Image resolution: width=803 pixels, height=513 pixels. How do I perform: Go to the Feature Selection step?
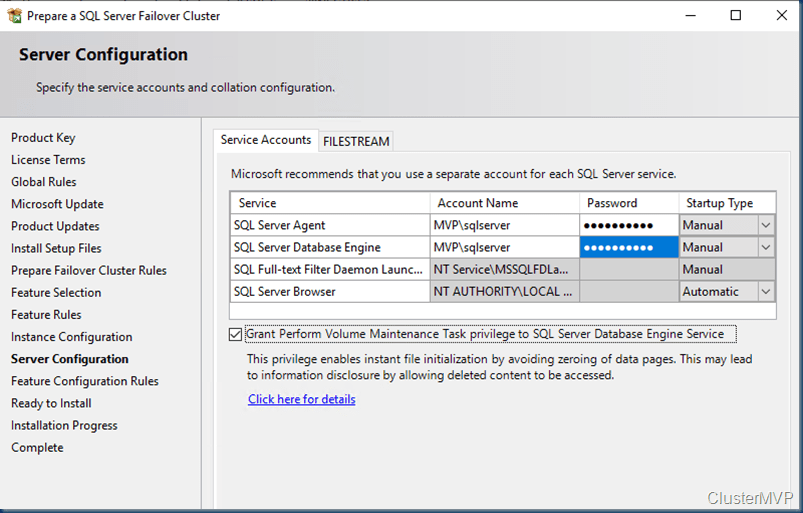56,293
